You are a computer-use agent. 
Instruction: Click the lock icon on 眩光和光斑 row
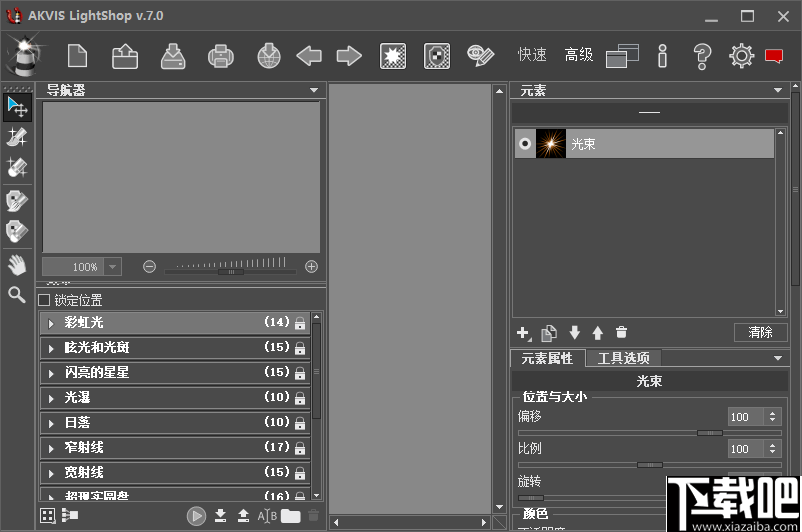pos(300,348)
